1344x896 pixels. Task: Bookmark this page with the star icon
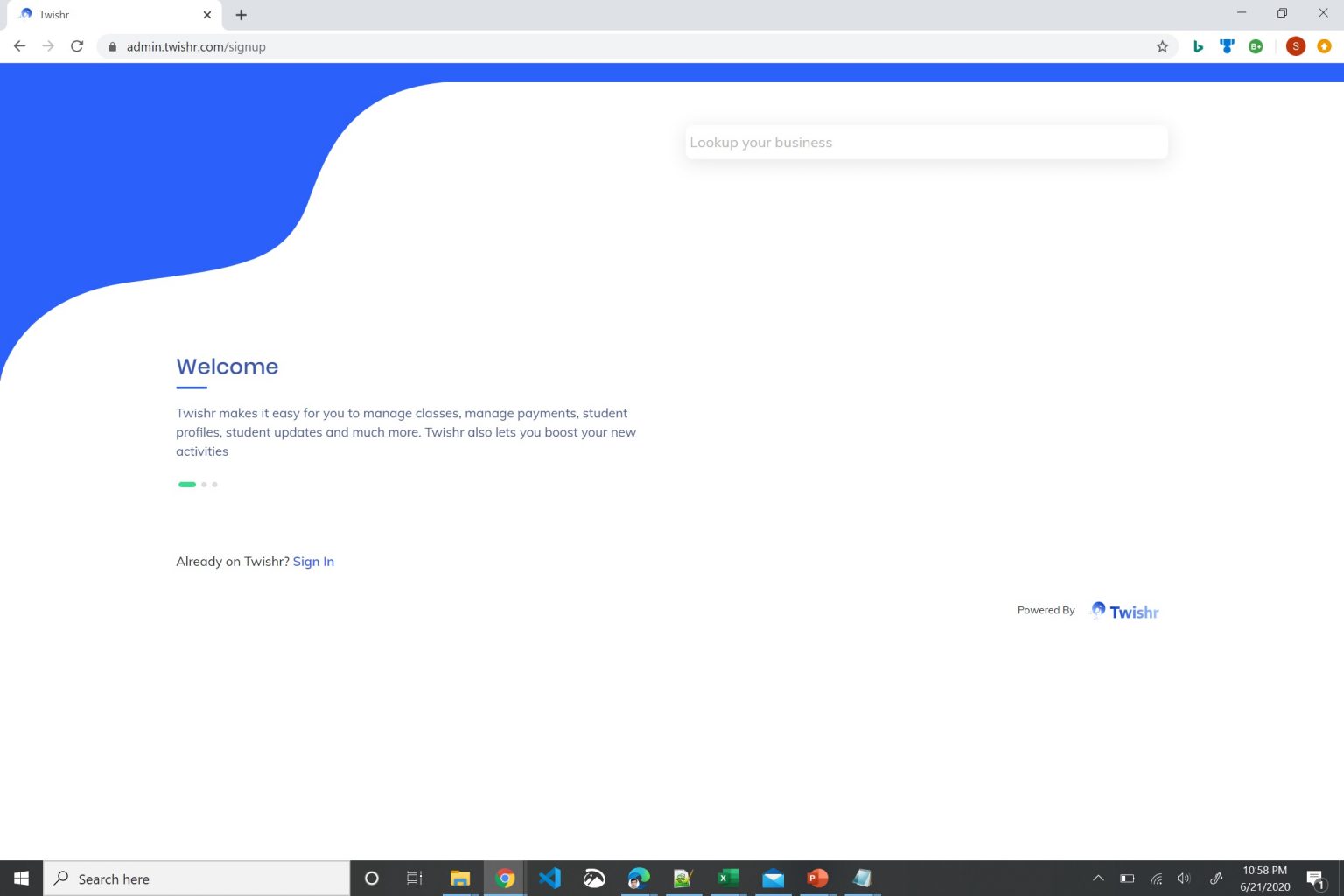point(1162,47)
